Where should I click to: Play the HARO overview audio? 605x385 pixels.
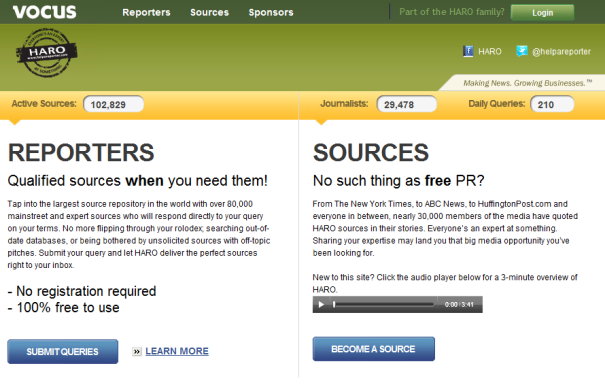(321, 304)
